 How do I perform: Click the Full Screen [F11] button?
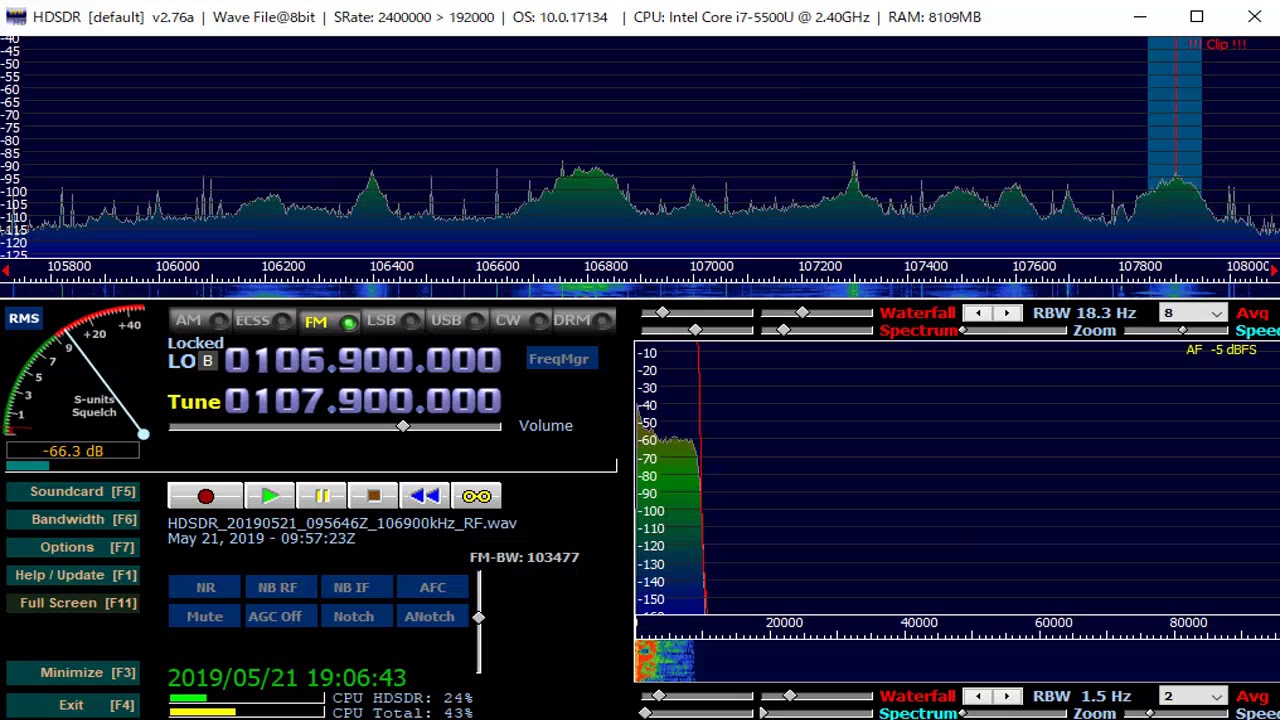coord(72,603)
